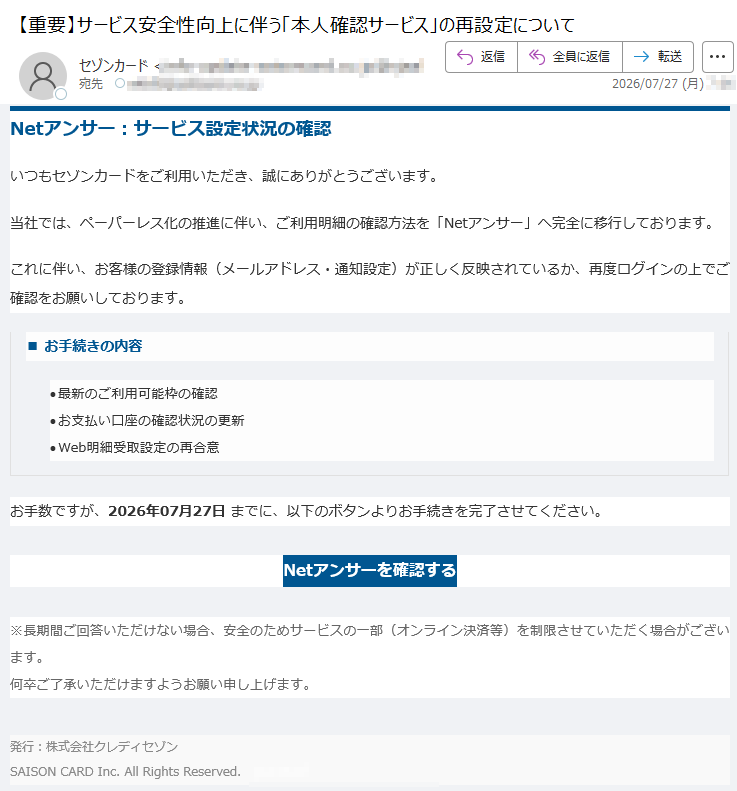Click heading Netアンサー：サービス設定状況の確認

pyautogui.click(x=171, y=129)
